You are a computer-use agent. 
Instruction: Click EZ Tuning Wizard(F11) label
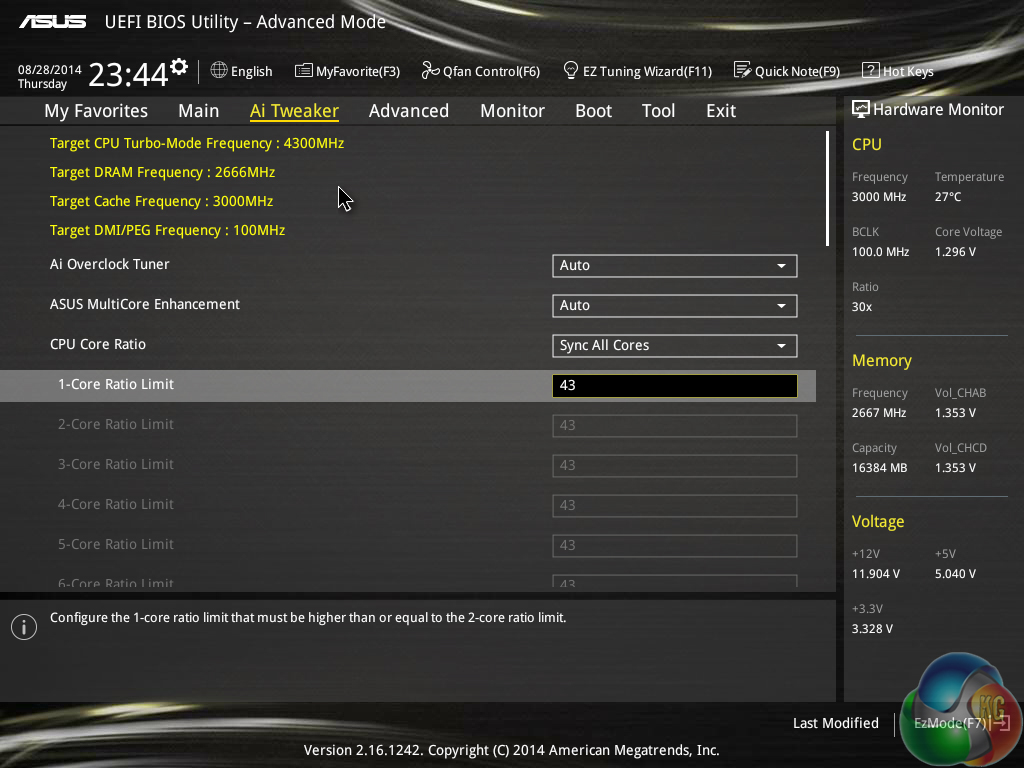click(647, 71)
